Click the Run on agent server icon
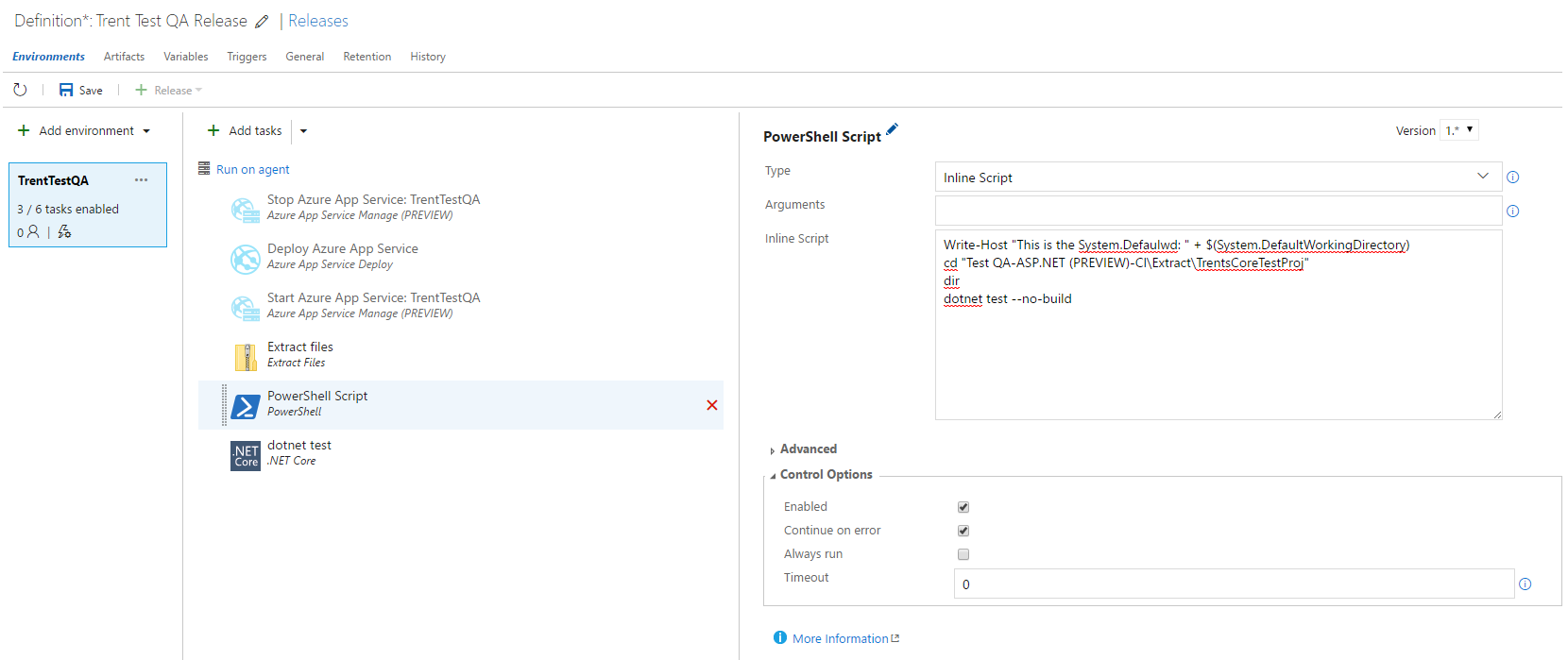This screenshot has height=660, width=1568. coord(204,168)
